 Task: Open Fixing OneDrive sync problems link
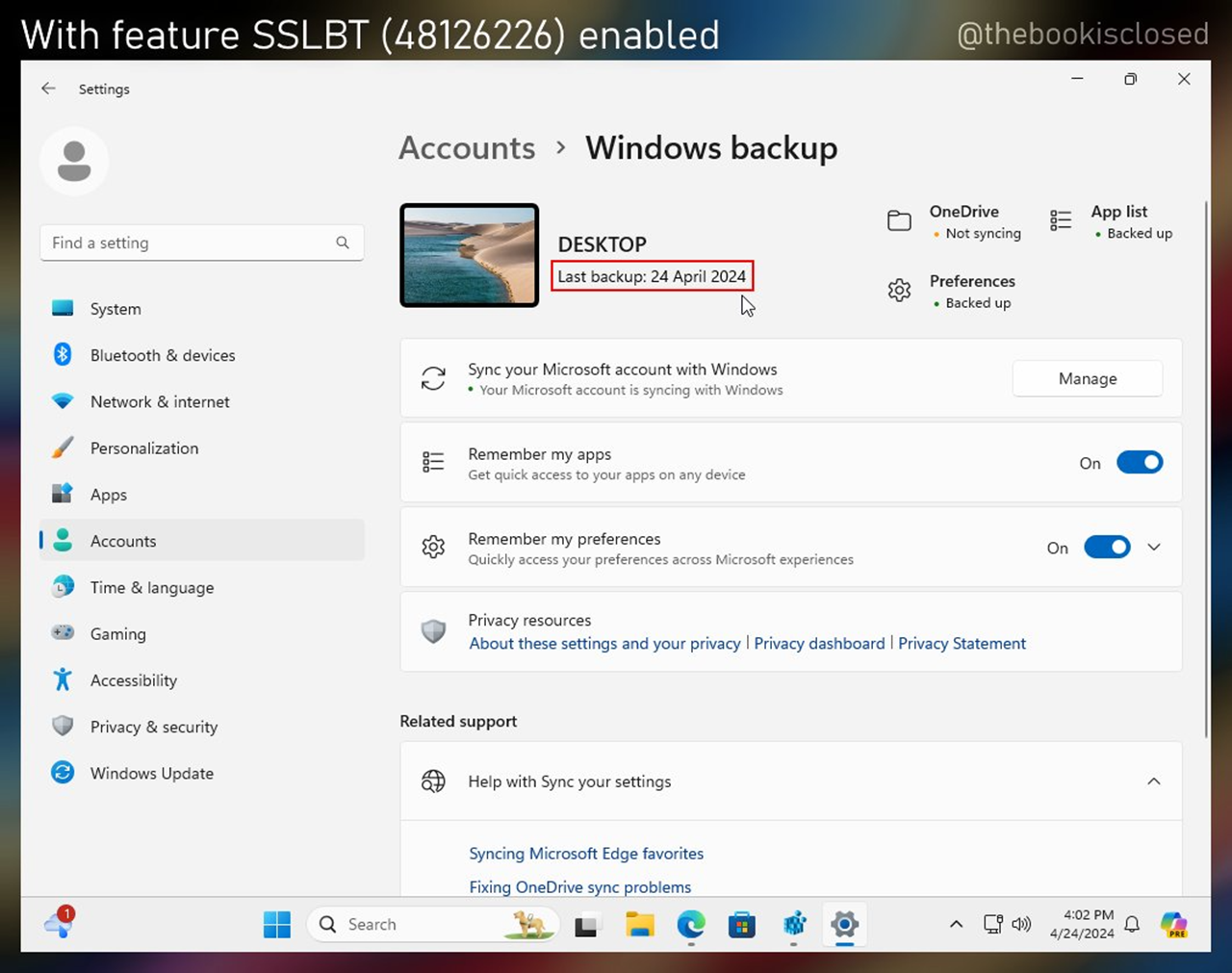click(579, 887)
